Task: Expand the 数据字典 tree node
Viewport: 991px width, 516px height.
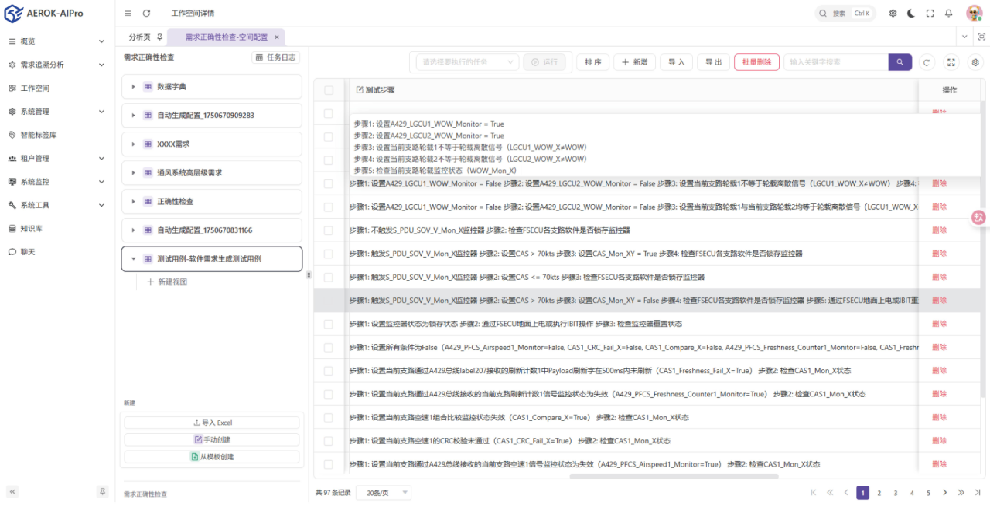Action: (133, 87)
